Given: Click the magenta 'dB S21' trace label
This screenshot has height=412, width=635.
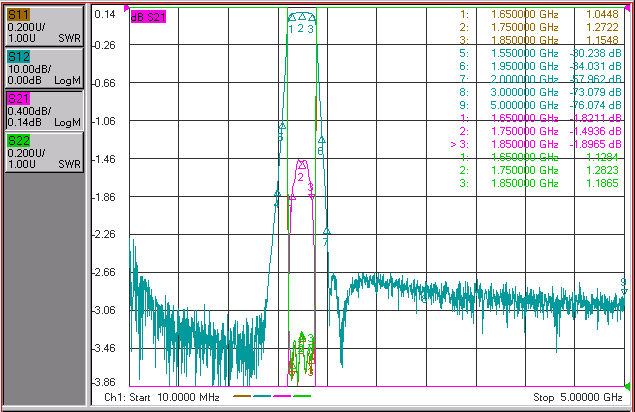Looking at the screenshot, I should pyautogui.click(x=148, y=17).
